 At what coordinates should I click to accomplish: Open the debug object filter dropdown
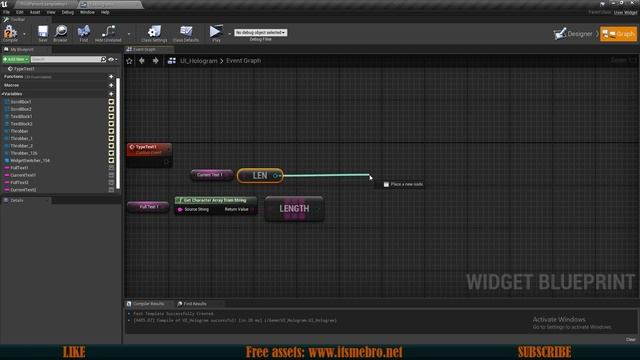(260, 32)
